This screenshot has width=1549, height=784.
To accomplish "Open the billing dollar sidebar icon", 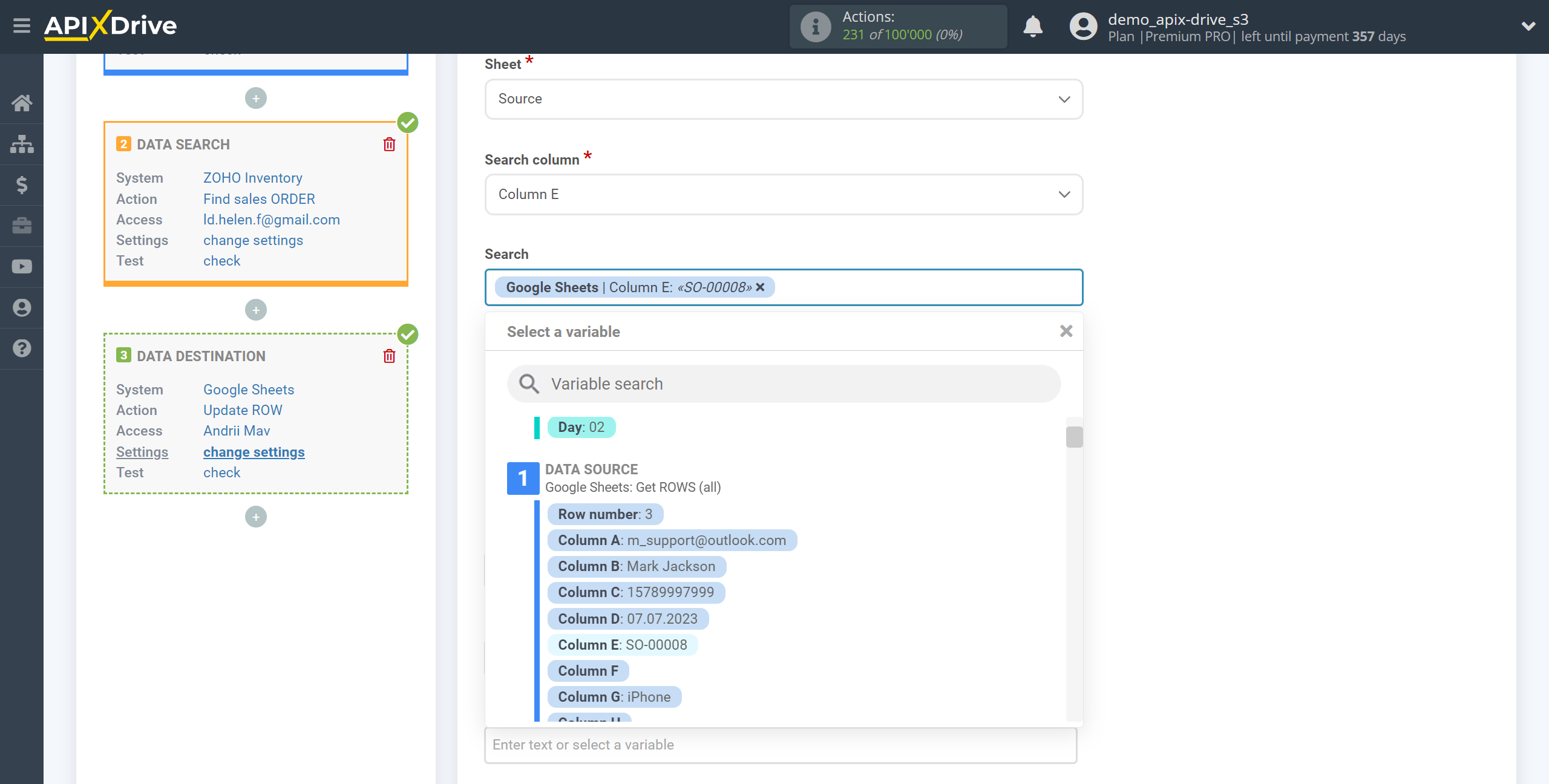I will pos(22,185).
